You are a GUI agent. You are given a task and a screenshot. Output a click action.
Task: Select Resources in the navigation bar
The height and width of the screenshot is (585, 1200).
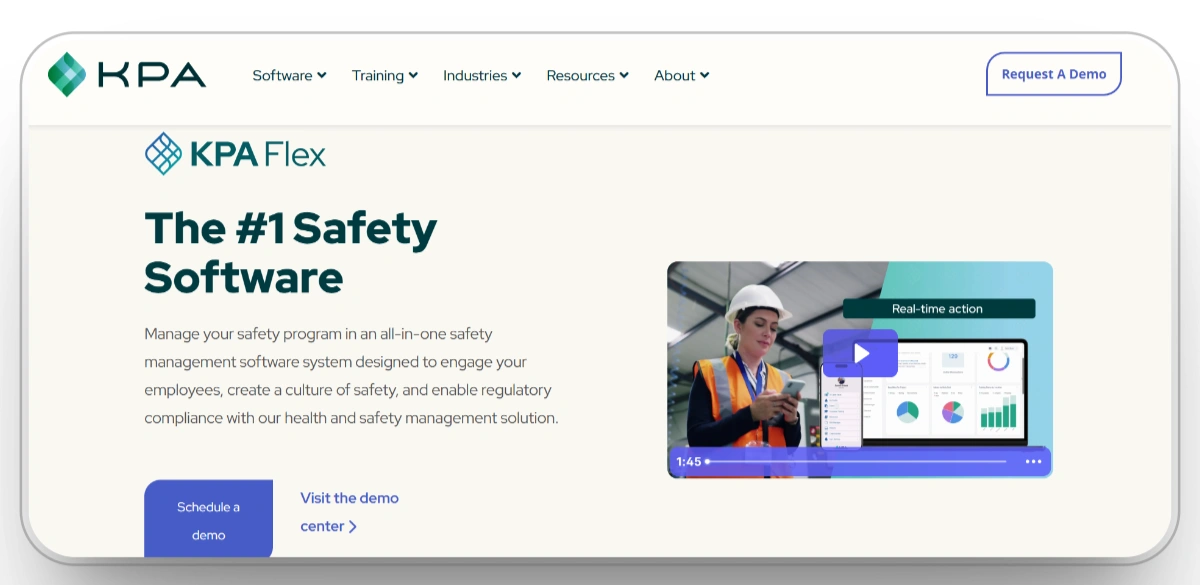pyautogui.click(x=586, y=75)
